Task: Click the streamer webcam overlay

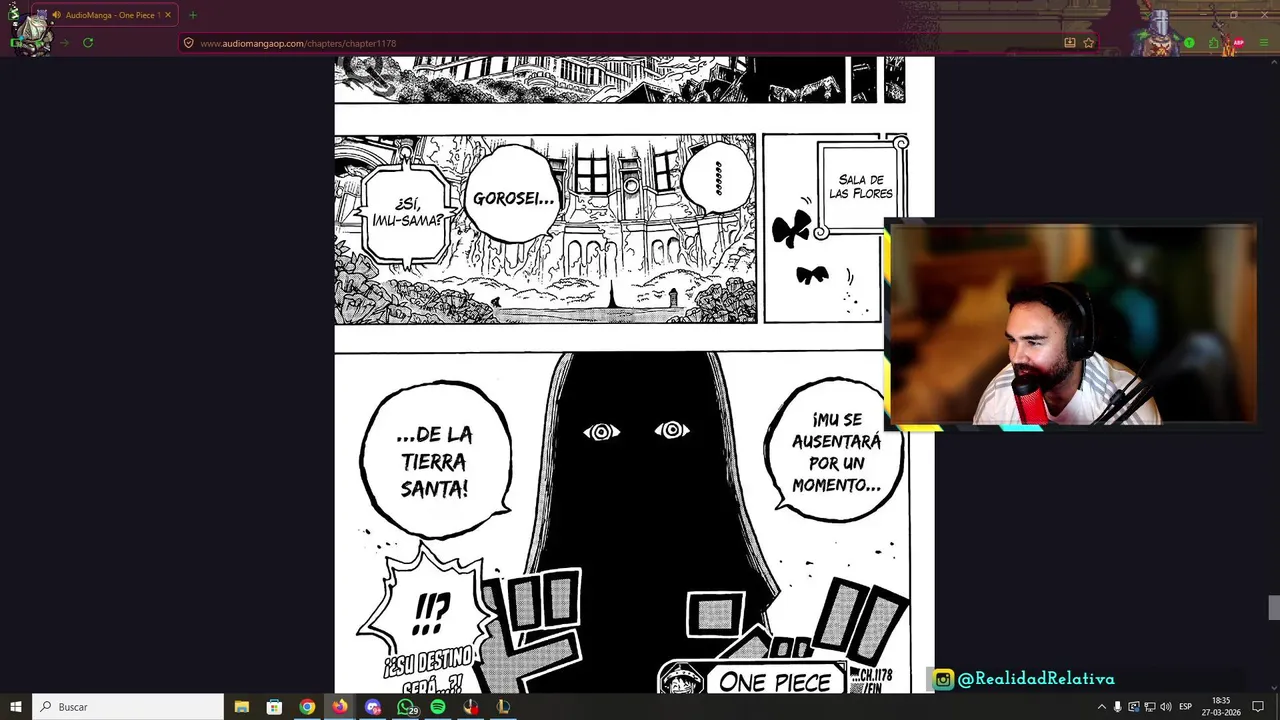Action: click(x=1071, y=325)
